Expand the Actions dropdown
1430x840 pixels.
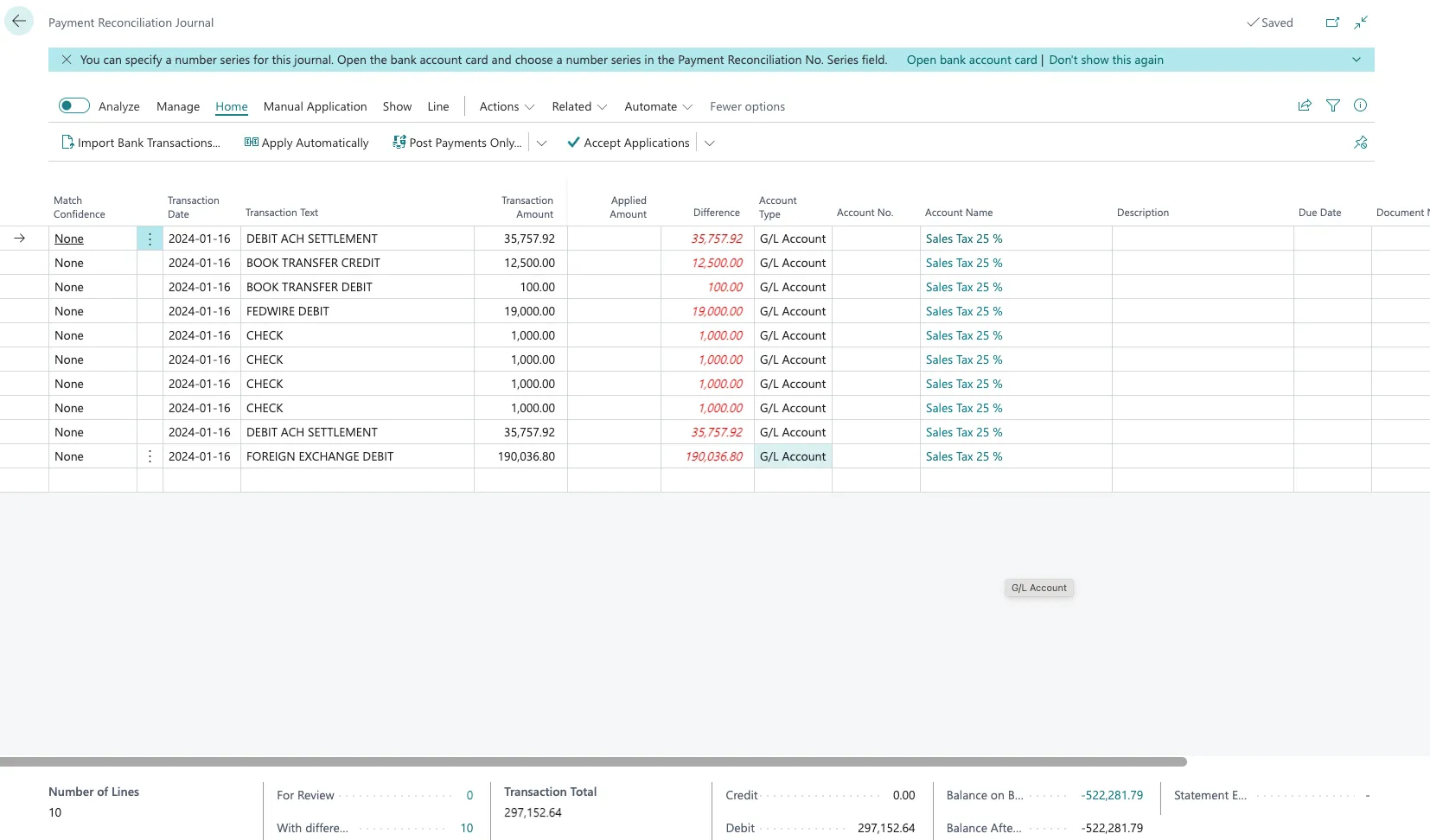(x=508, y=106)
